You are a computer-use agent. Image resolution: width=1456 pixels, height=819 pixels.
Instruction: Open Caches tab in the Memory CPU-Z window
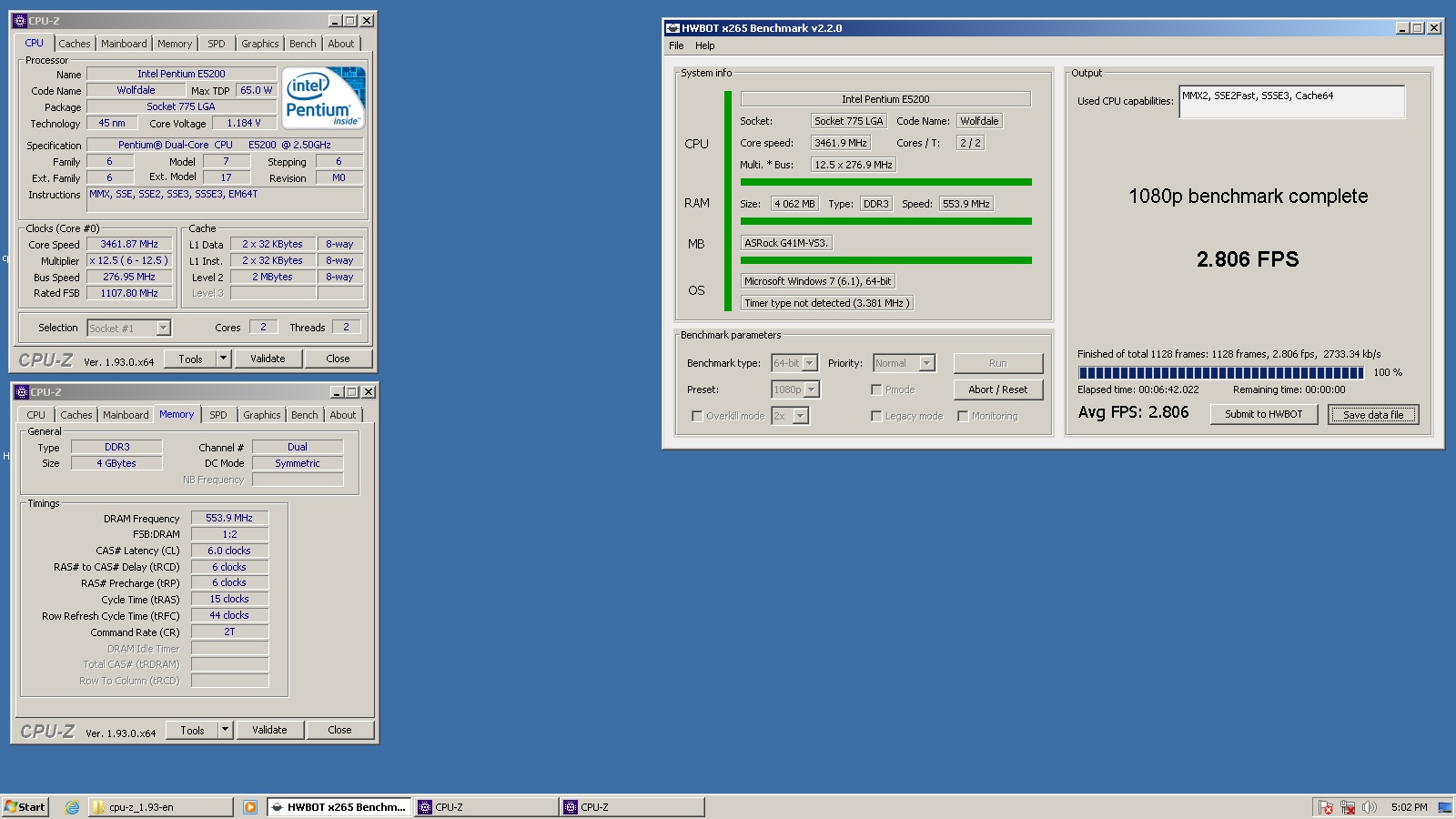pos(76,415)
